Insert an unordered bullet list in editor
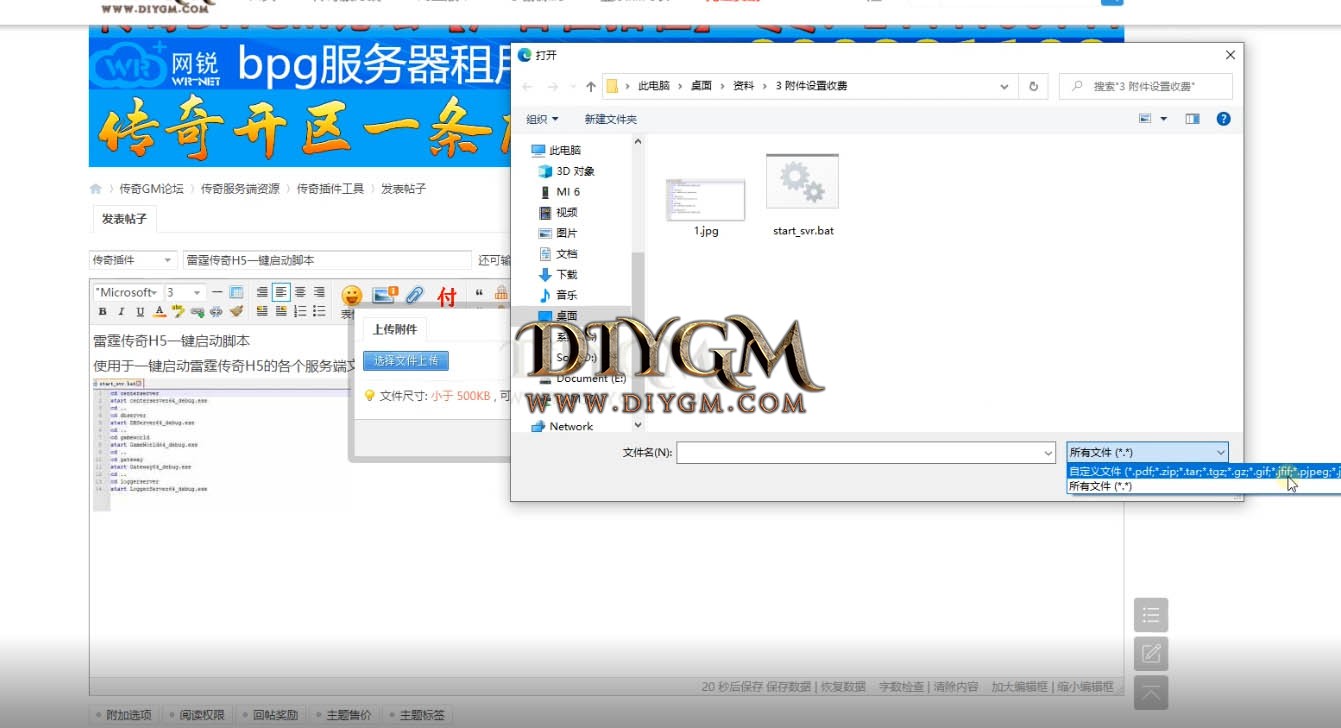 point(319,311)
